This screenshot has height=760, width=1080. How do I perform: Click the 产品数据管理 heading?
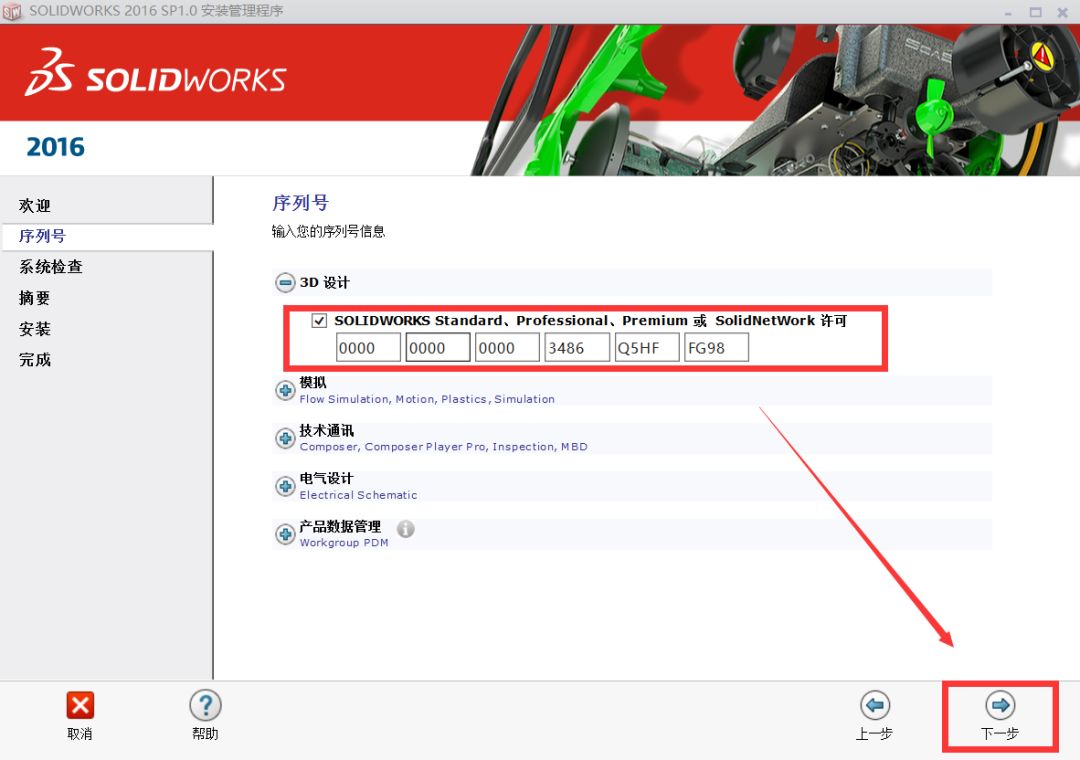340,526
